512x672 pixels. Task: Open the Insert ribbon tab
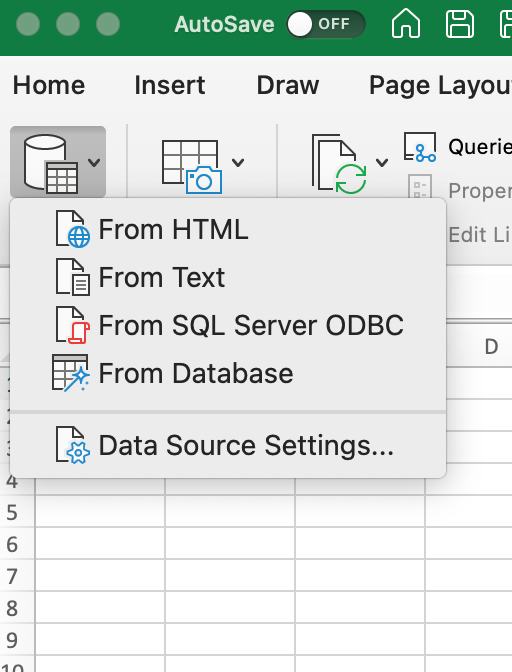click(x=170, y=85)
